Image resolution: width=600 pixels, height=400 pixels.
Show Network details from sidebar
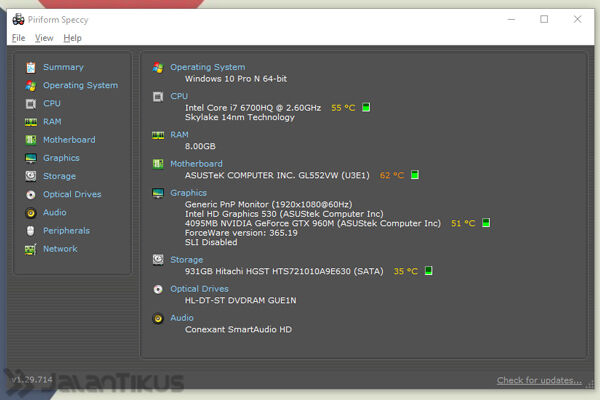(x=60, y=249)
